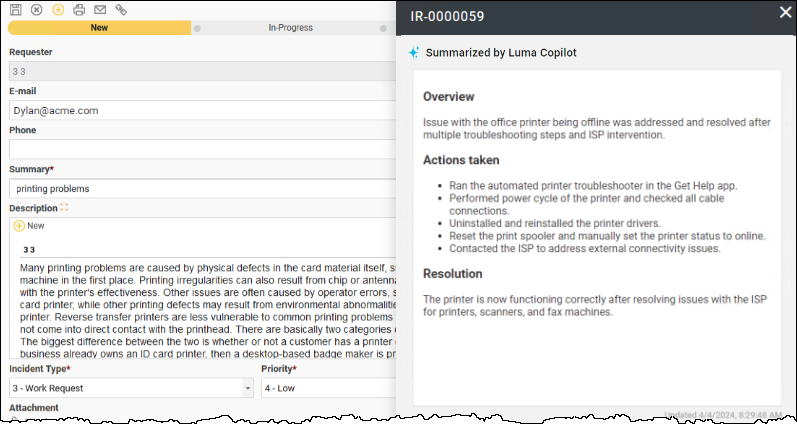This screenshot has width=797, height=433.
Task: Click the E-mail field with Dylan@acme.com
Action: pyautogui.click(x=200, y=110)
